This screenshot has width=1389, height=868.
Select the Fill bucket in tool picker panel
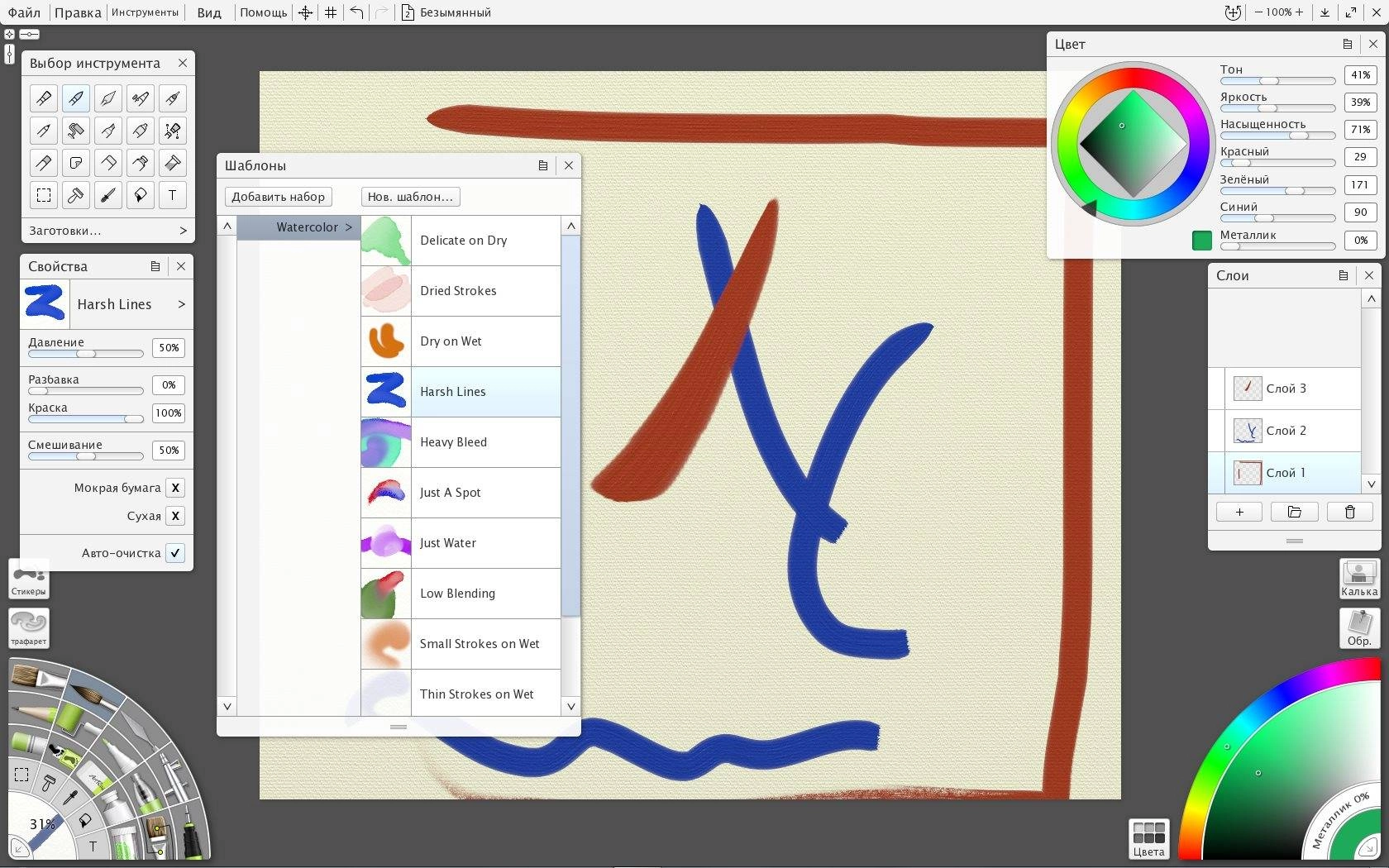(141, 195)
